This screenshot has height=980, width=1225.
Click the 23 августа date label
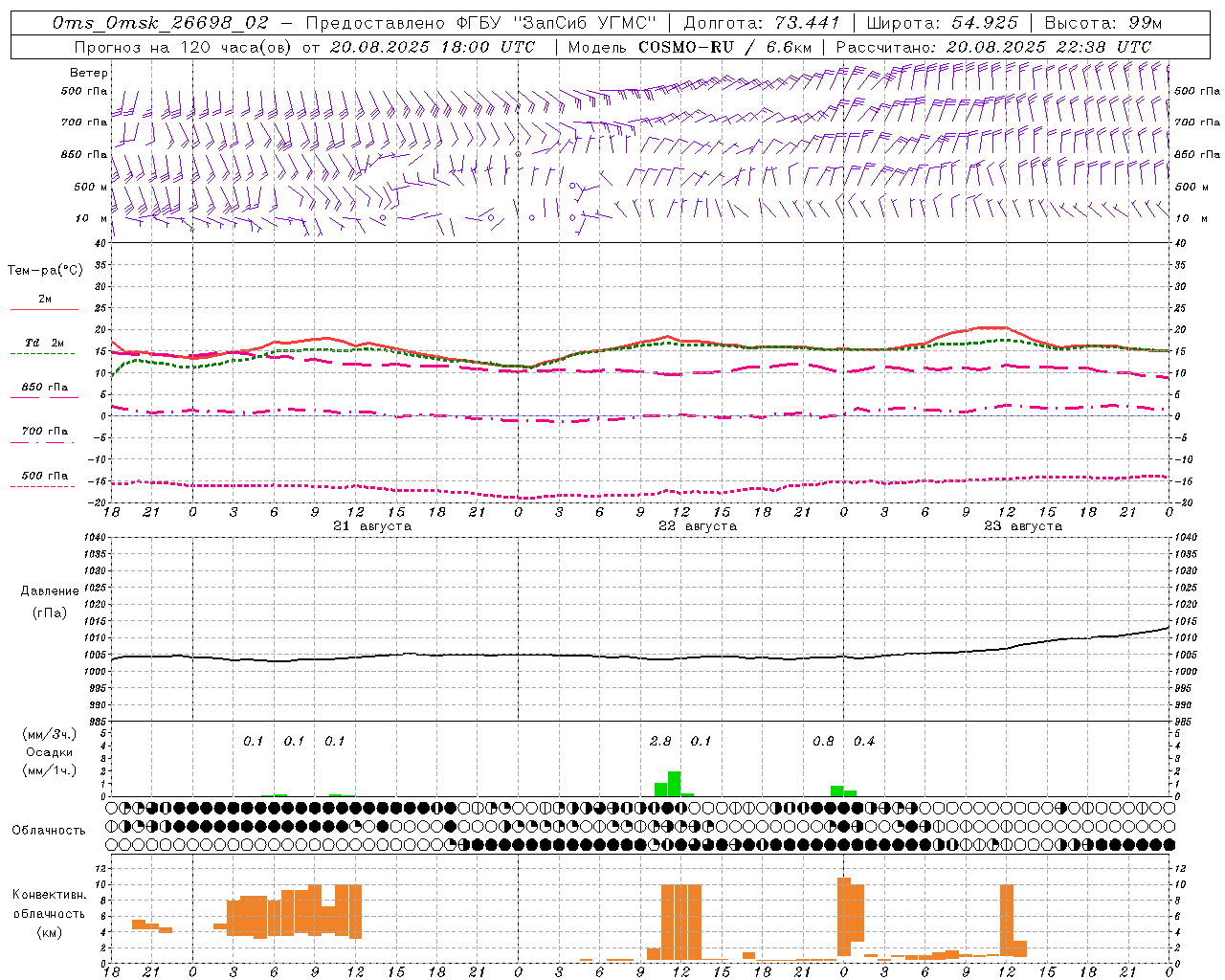pyautogui.click(x=1023, y=526)
